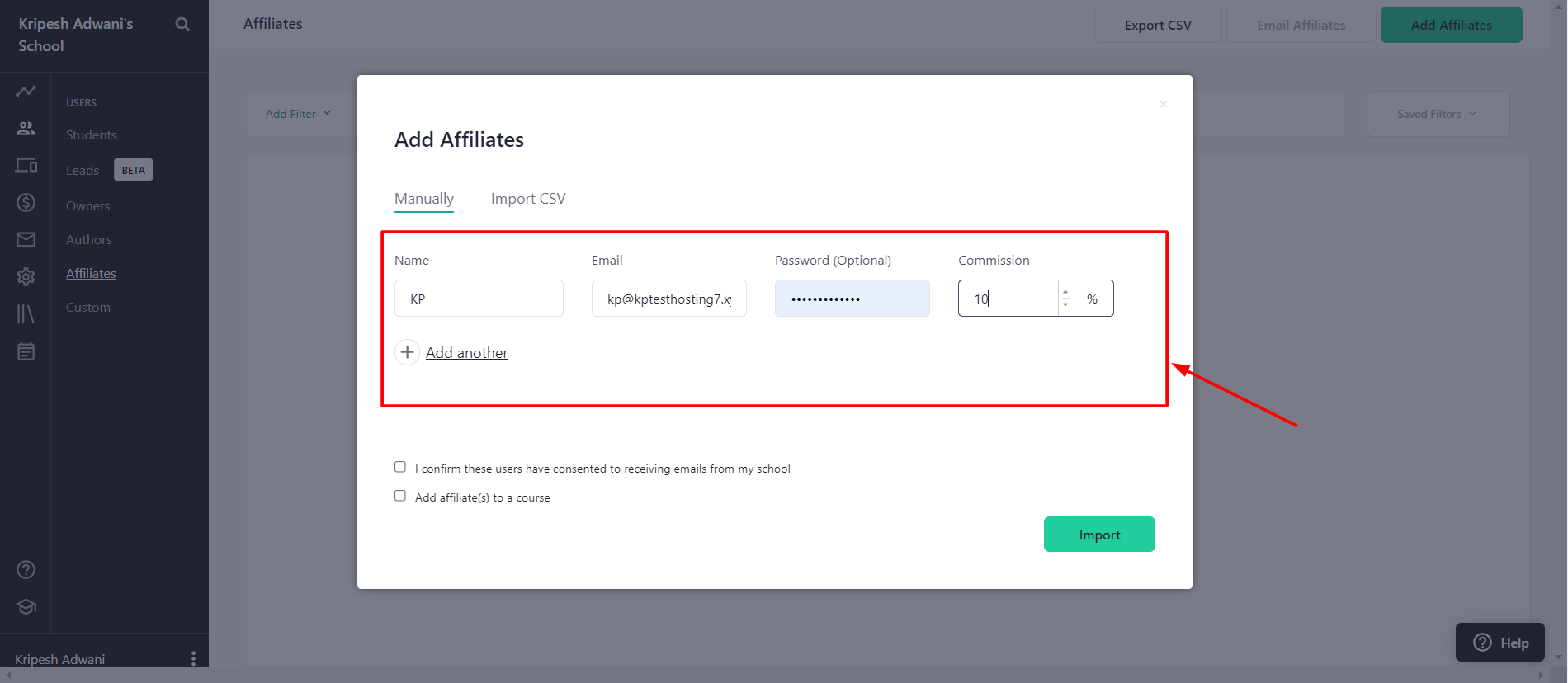Switch to the Import CSV tab
The image size is (1568, 683).
click(x=528, y=199)
